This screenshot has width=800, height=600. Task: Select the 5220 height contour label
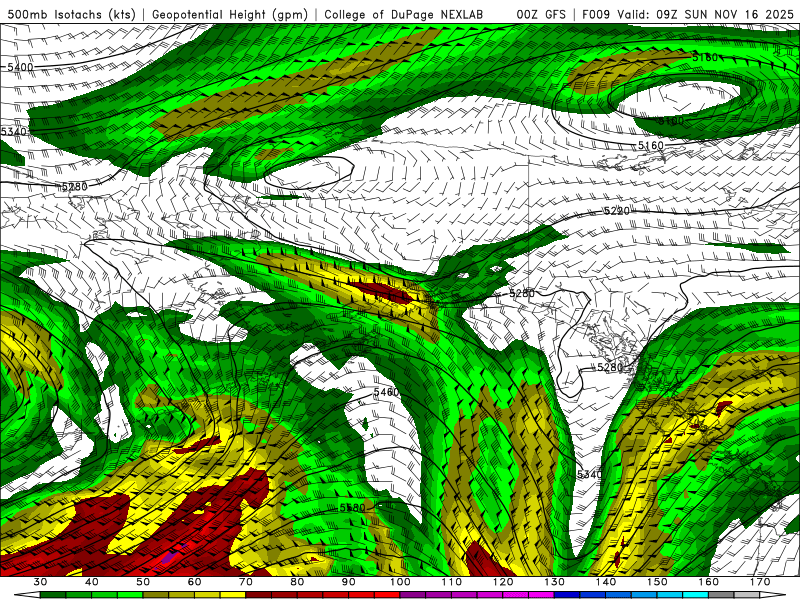point(617,211)
